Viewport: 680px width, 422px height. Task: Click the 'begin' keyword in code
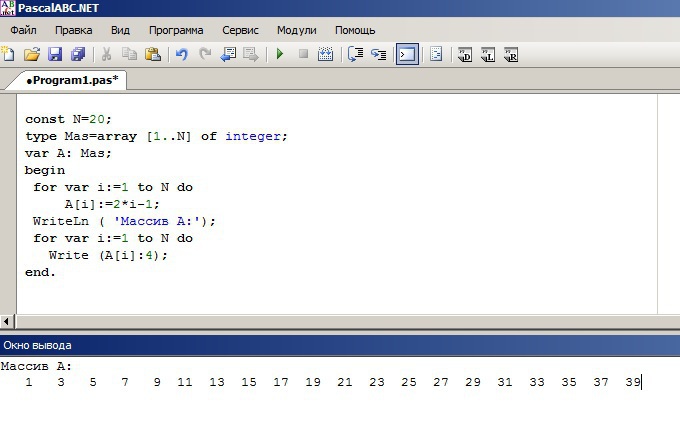[45, 170]
